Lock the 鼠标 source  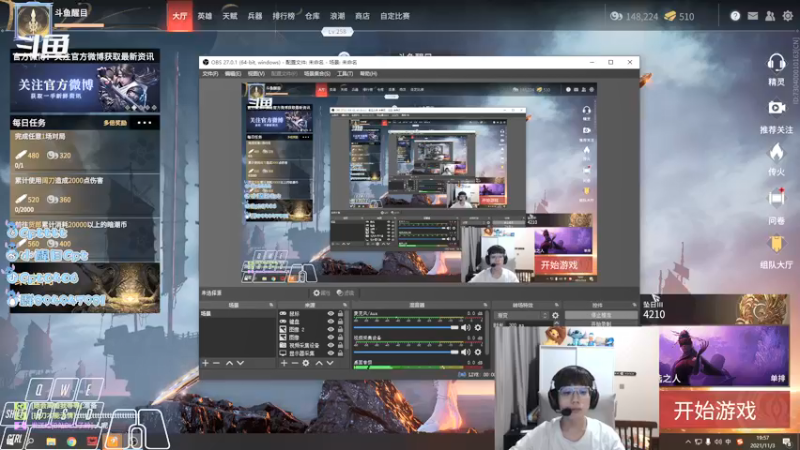pos(340,314)
